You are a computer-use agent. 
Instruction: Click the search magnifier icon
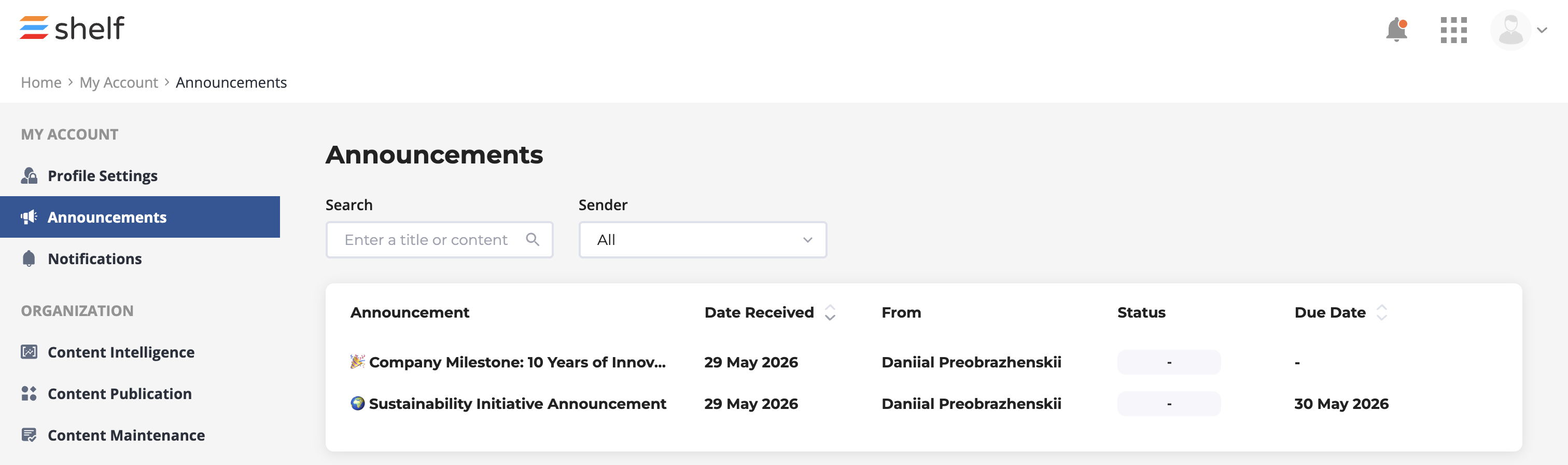533,240
